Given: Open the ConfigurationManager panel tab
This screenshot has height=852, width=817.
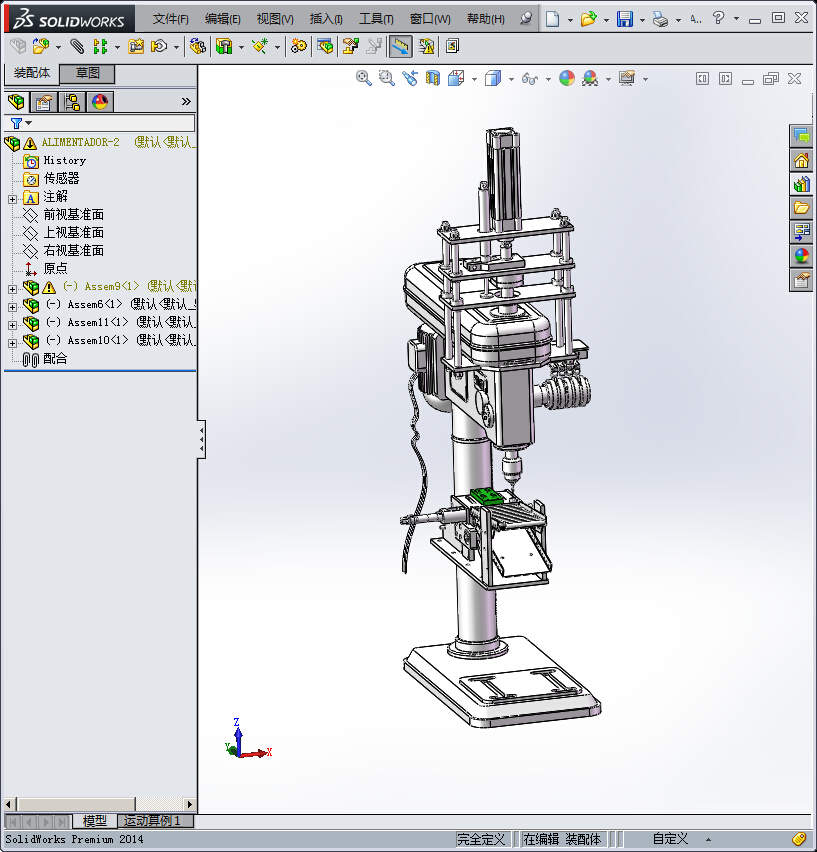Looking at the screenshot, I should [72, 101].
